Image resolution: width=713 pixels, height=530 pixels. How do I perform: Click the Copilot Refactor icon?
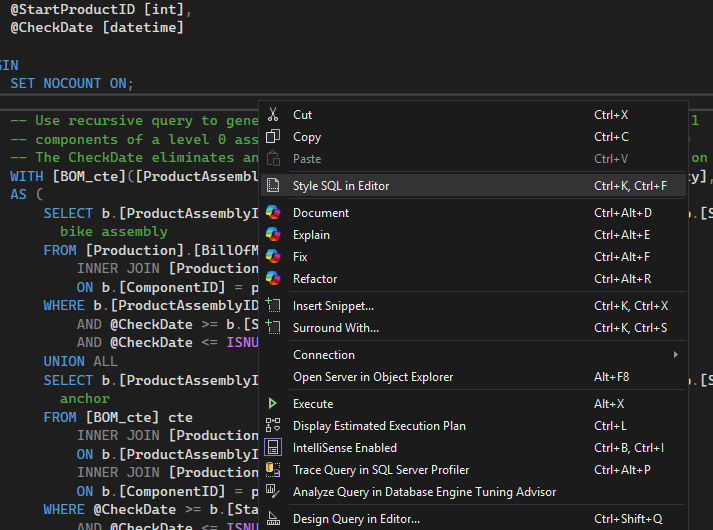273,279
